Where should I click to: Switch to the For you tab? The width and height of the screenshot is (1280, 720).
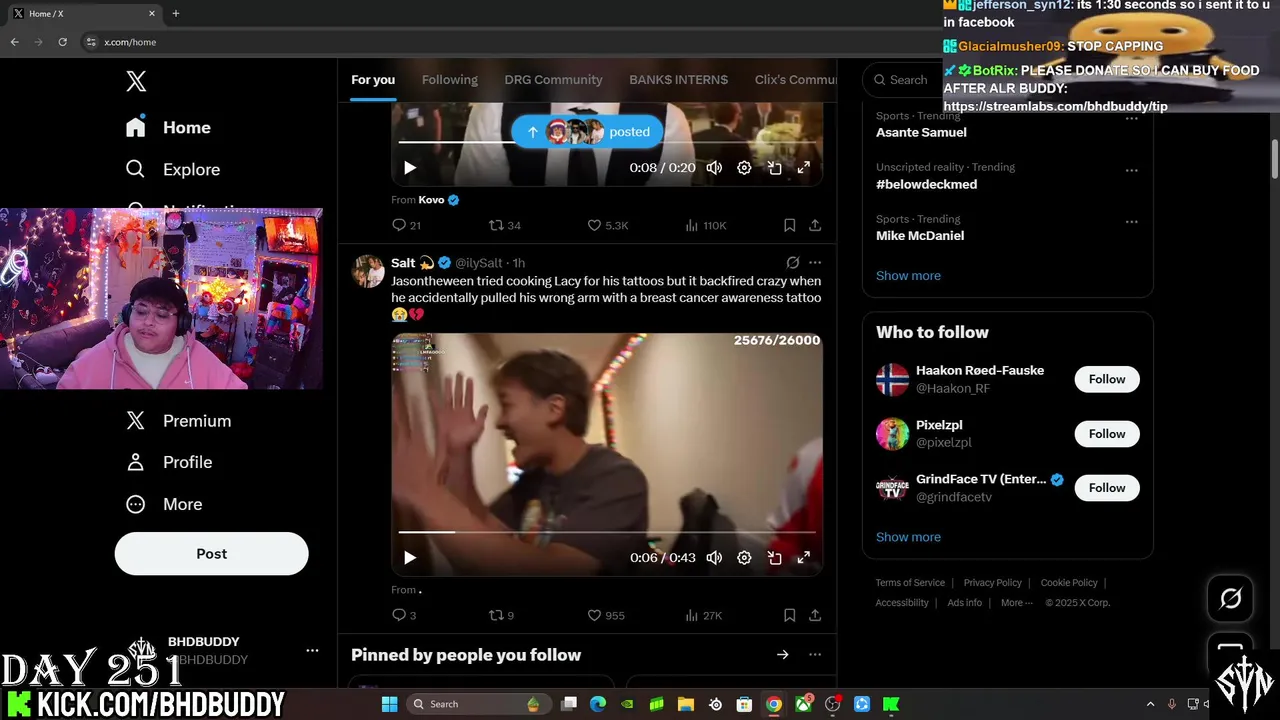[373, 80]
